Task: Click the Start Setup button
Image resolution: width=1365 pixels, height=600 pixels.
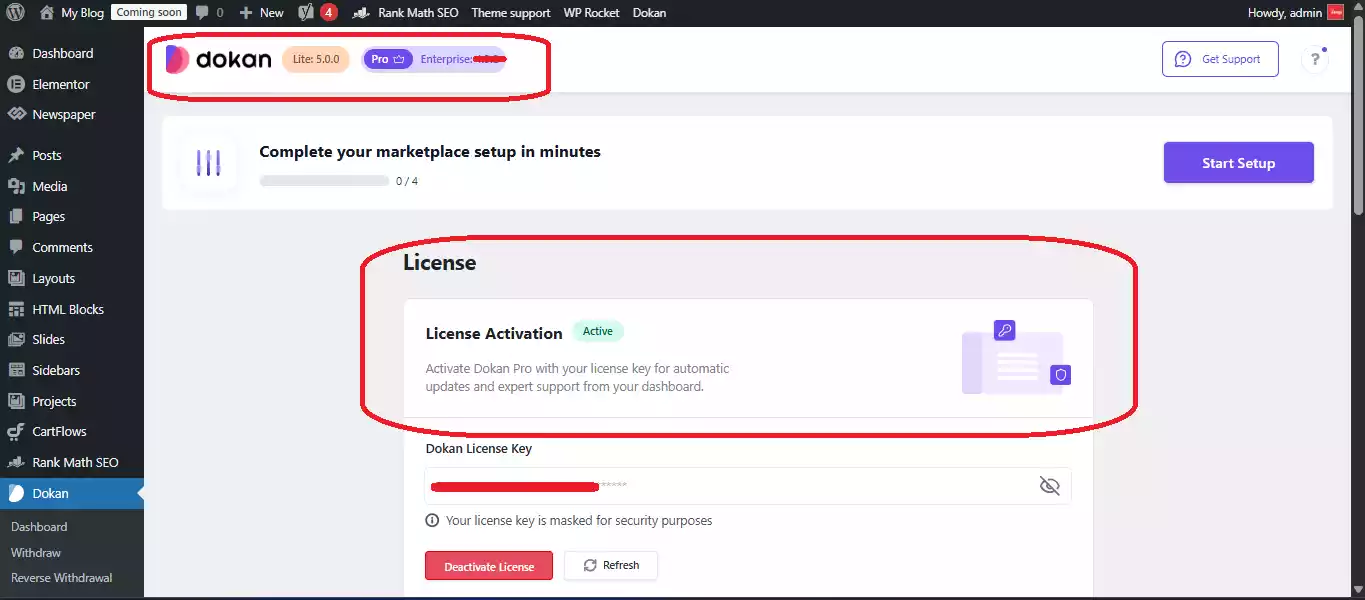Action: click(1238, 163)
